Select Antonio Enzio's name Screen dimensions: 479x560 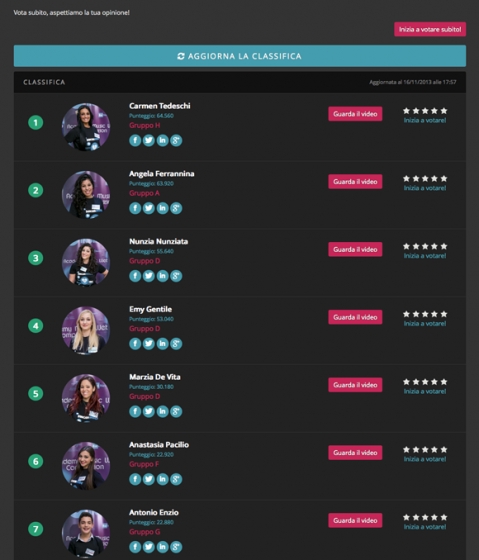[x=154, y=512]
